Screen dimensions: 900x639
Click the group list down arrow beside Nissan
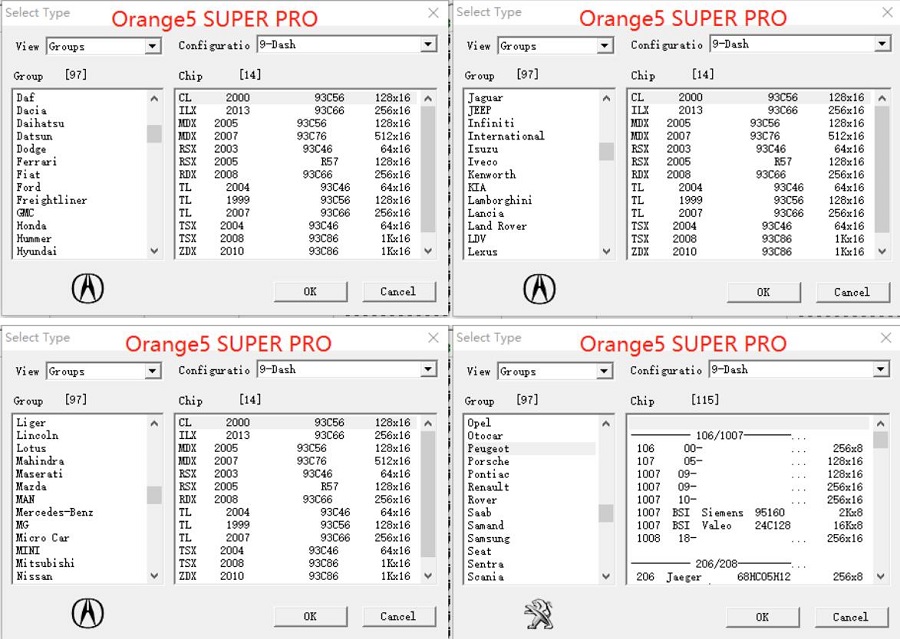(154, 576)
